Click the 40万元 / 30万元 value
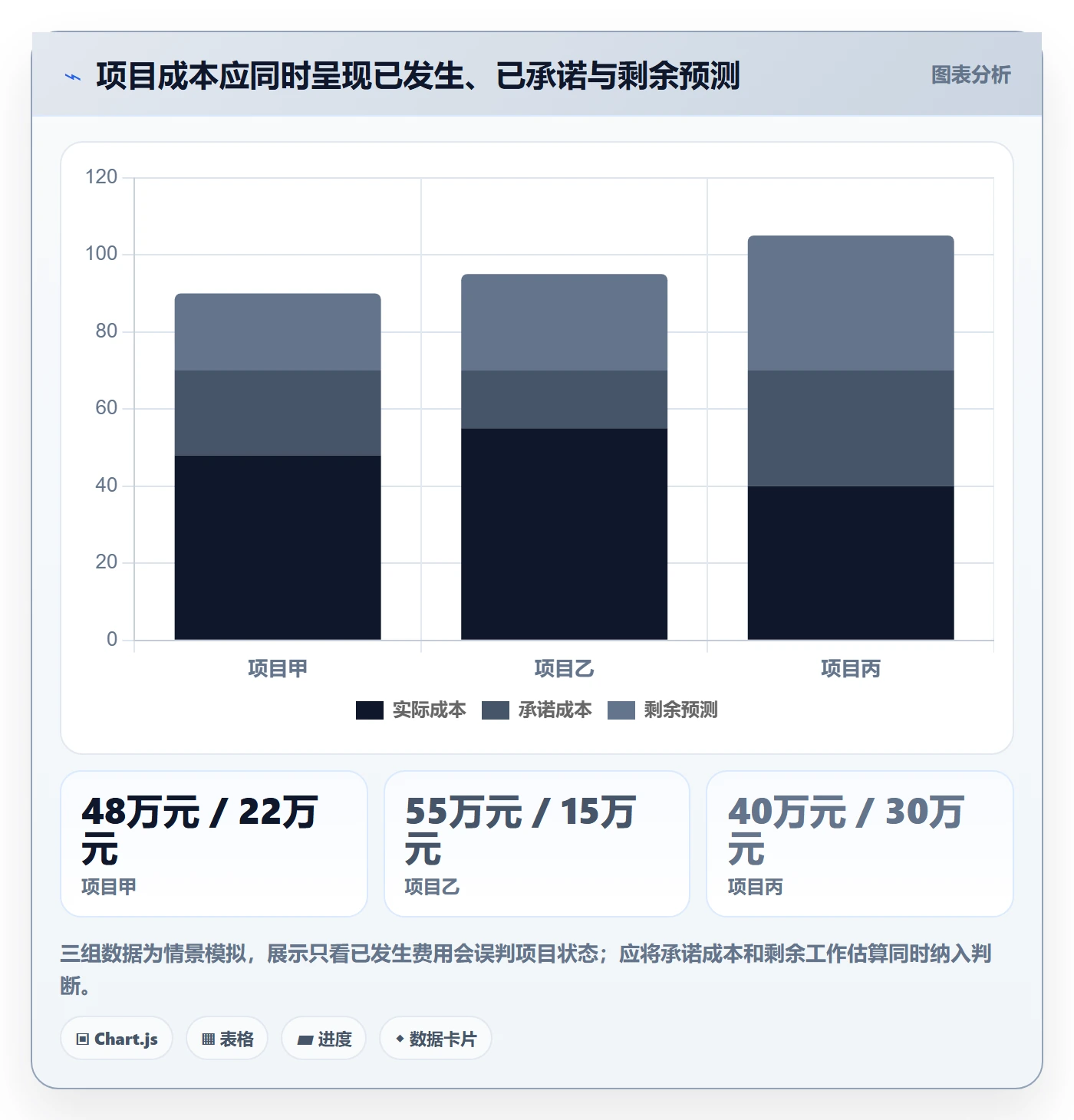This screenshot has width=1074, height=1120. click(846, 831)
